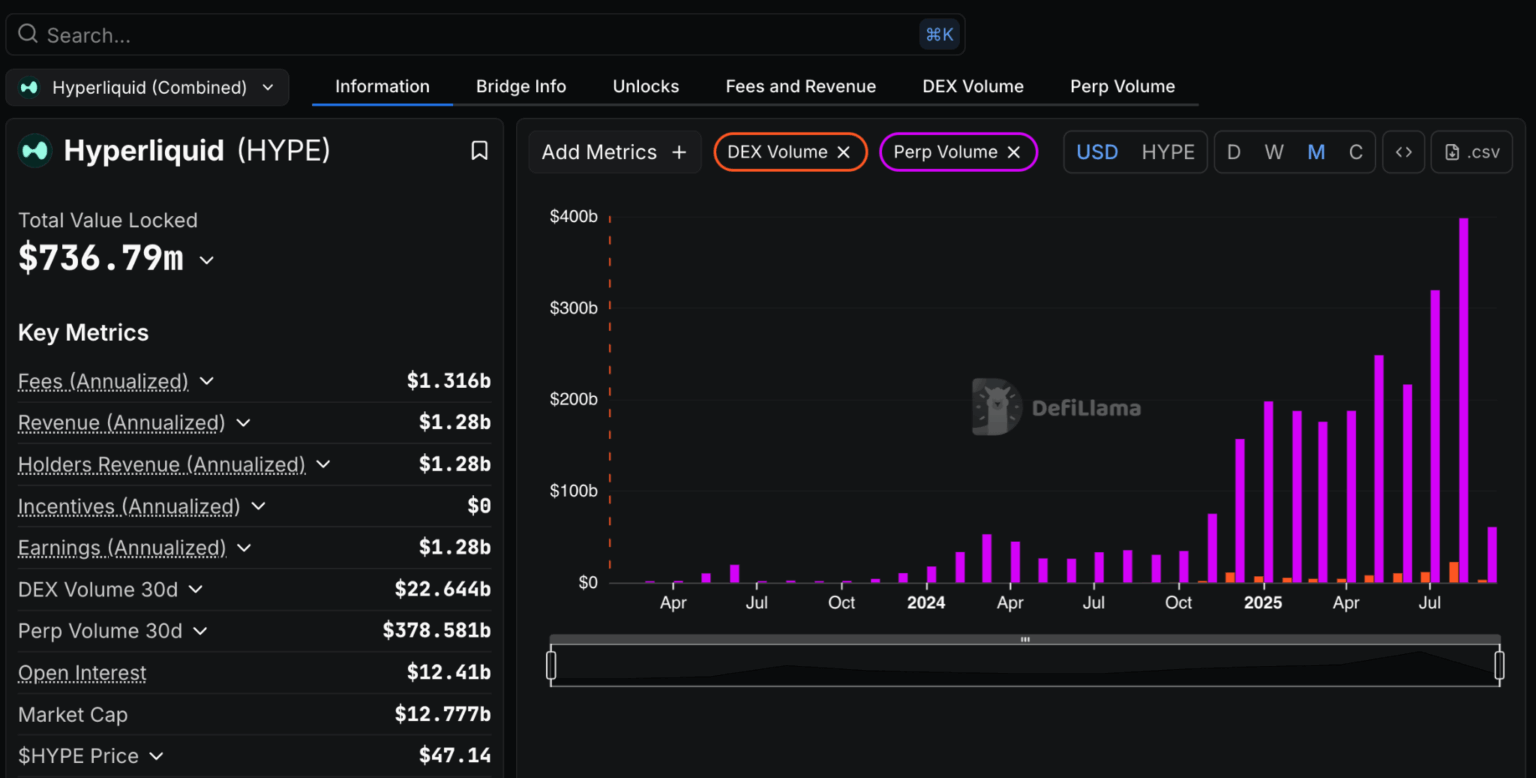The height and width of the screenshot is (778, 1536).
Task: Switch chart interval to weekly (W)
Action: (1274, 151)
